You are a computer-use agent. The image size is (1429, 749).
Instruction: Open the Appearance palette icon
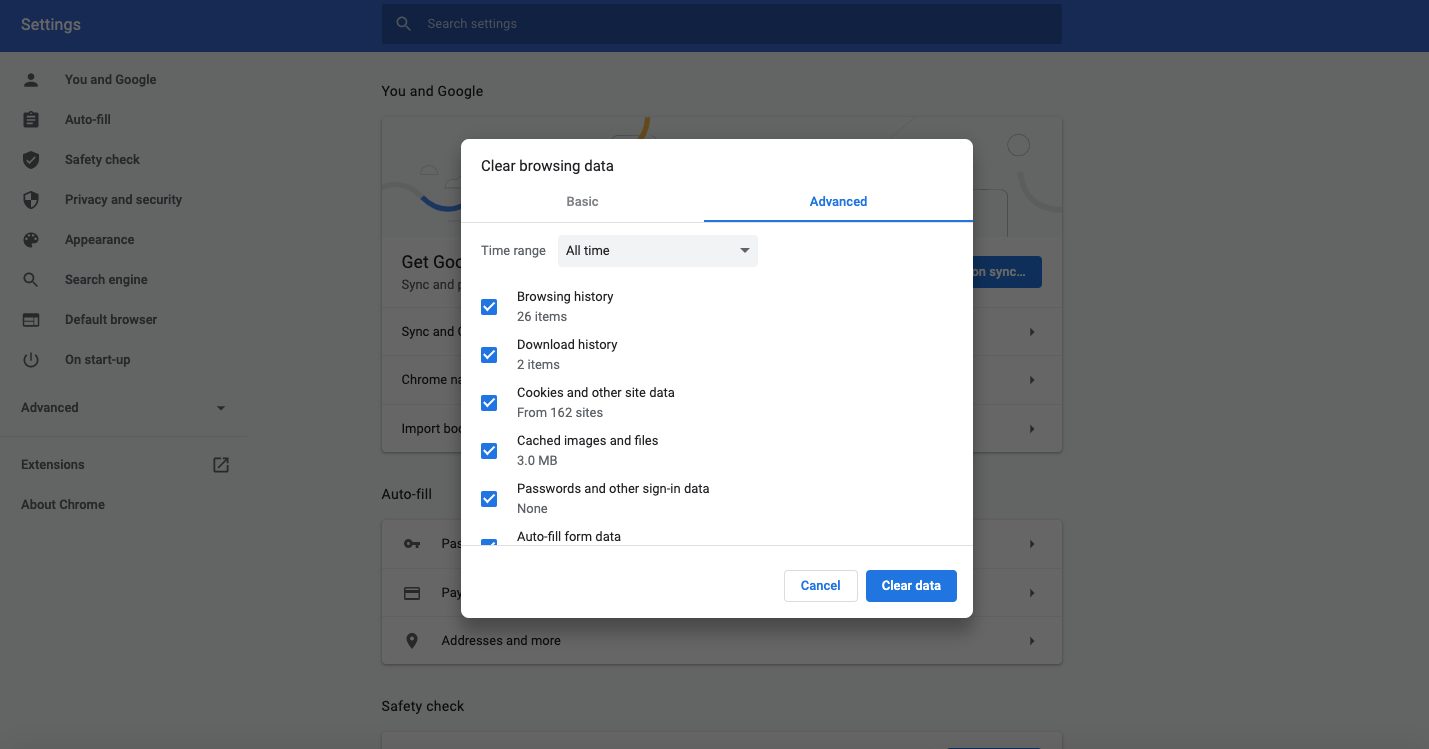[x=31, y=240]
